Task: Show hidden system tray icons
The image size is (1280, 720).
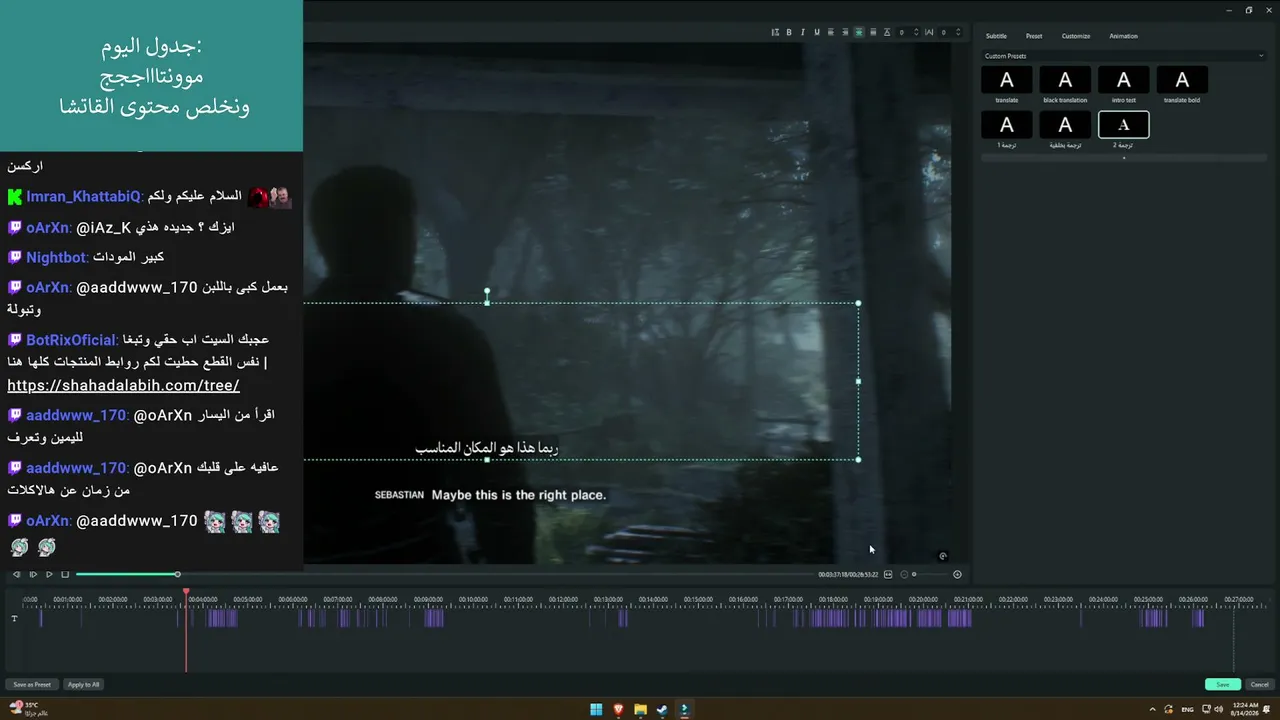Action: tap(1153, 710)
